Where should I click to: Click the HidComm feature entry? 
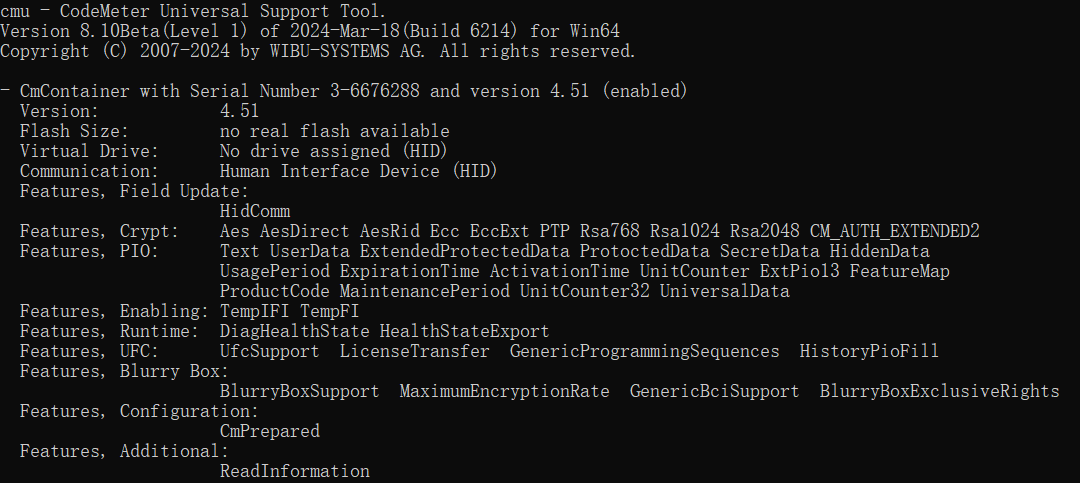tap(255, 211)
